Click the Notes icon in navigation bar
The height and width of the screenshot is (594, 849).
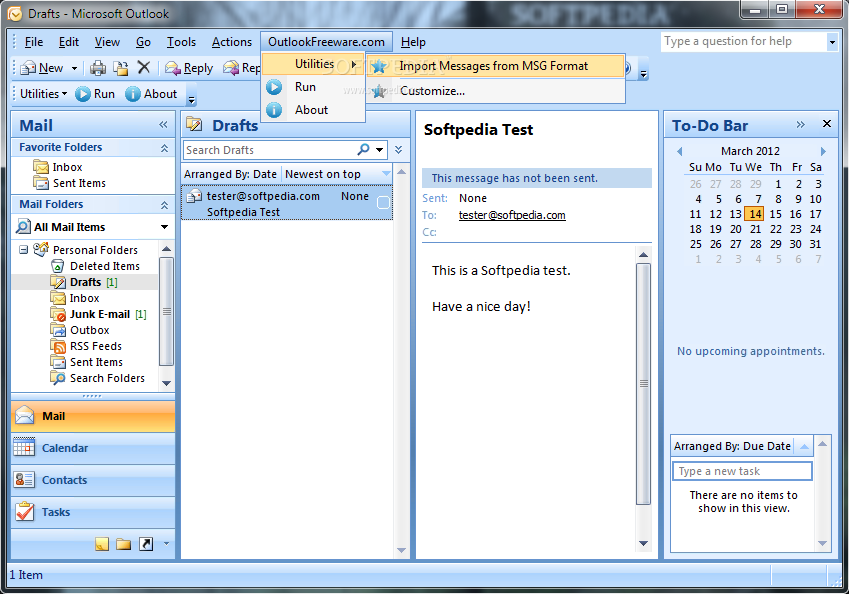pos(102,544)
